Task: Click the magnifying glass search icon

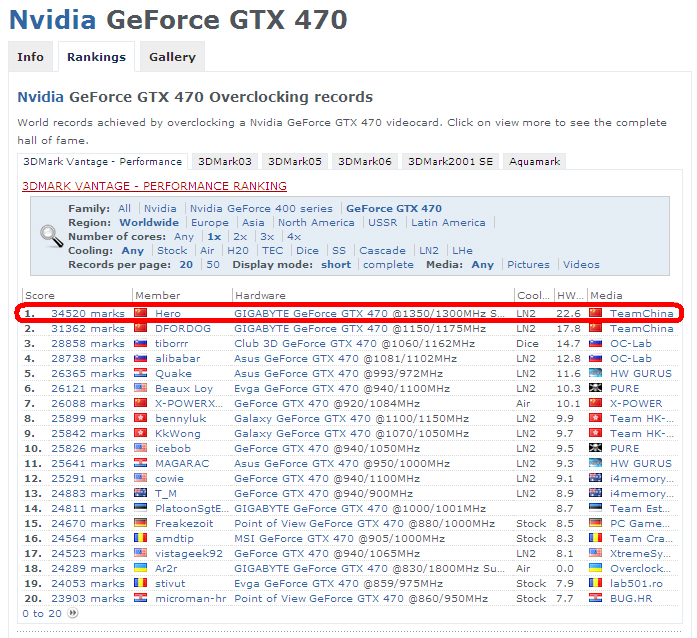Action: click(52, 236)
